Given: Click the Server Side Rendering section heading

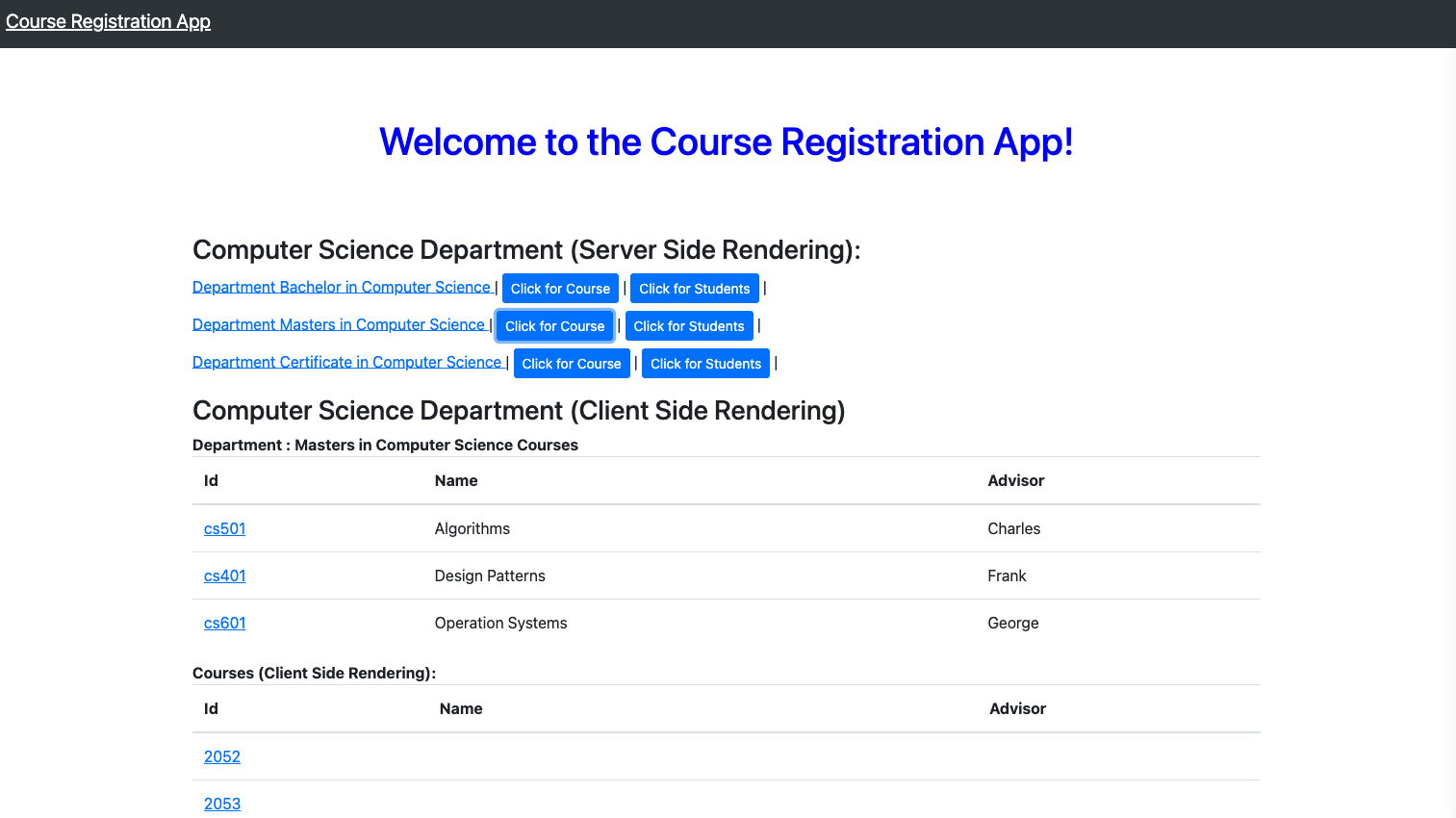Looking at the screenshot, I should (x=526, y=250).
